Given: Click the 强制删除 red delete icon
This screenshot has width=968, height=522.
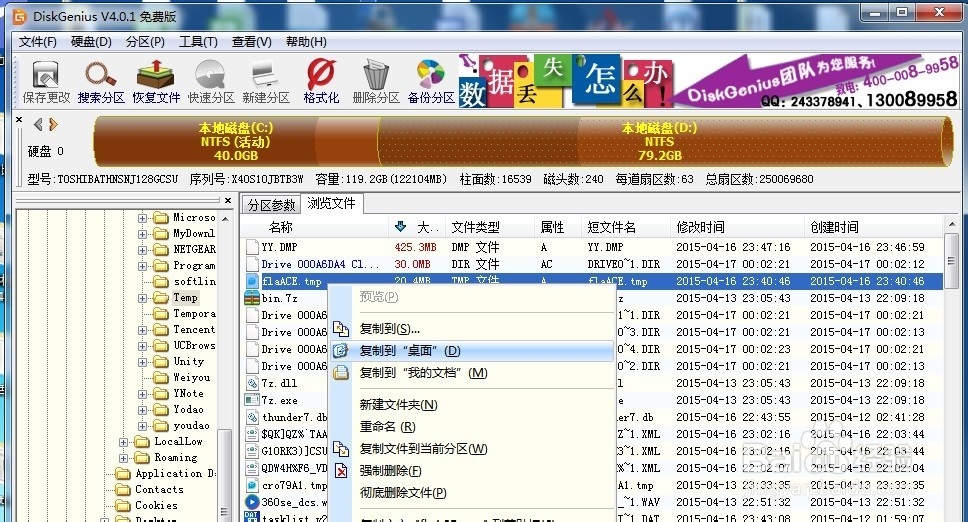Looking at the screenshot, I should tap(341, 471).
